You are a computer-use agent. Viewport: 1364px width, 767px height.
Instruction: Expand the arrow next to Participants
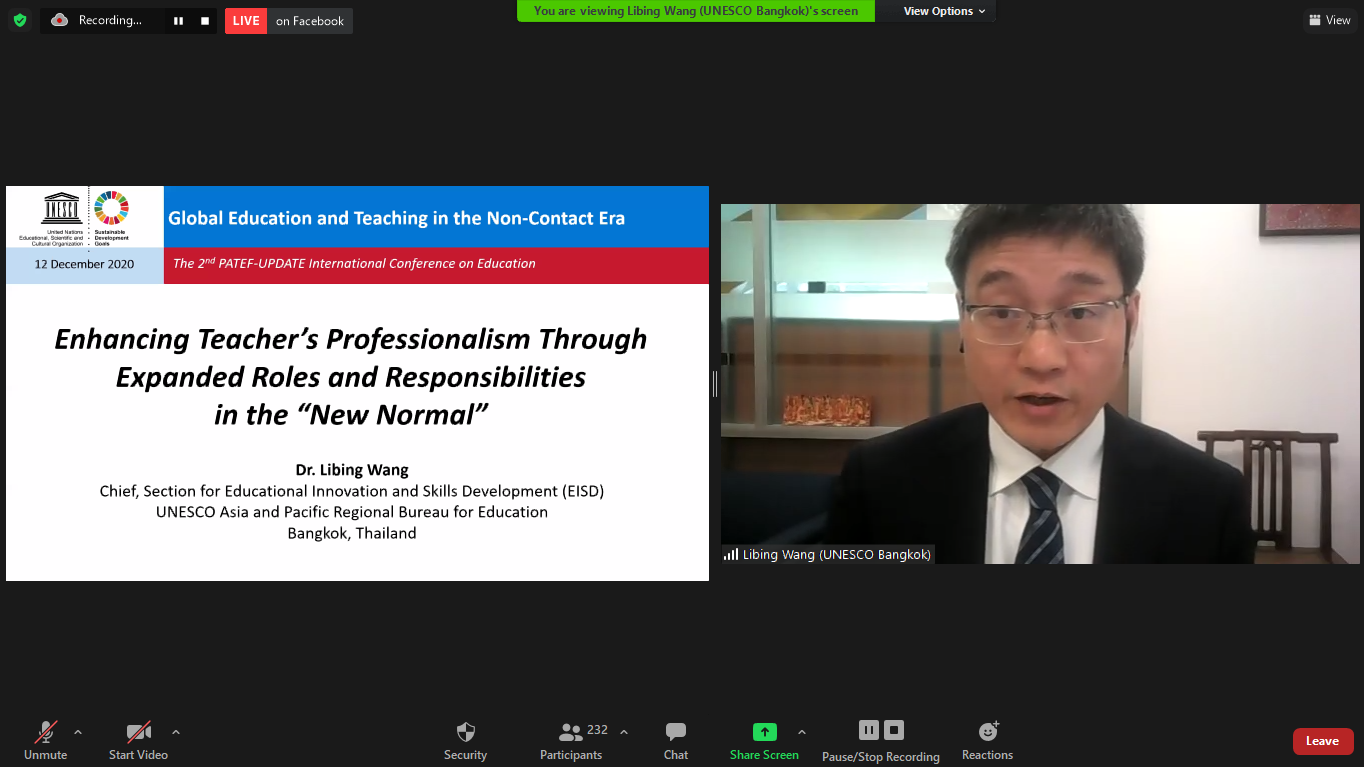624,732
